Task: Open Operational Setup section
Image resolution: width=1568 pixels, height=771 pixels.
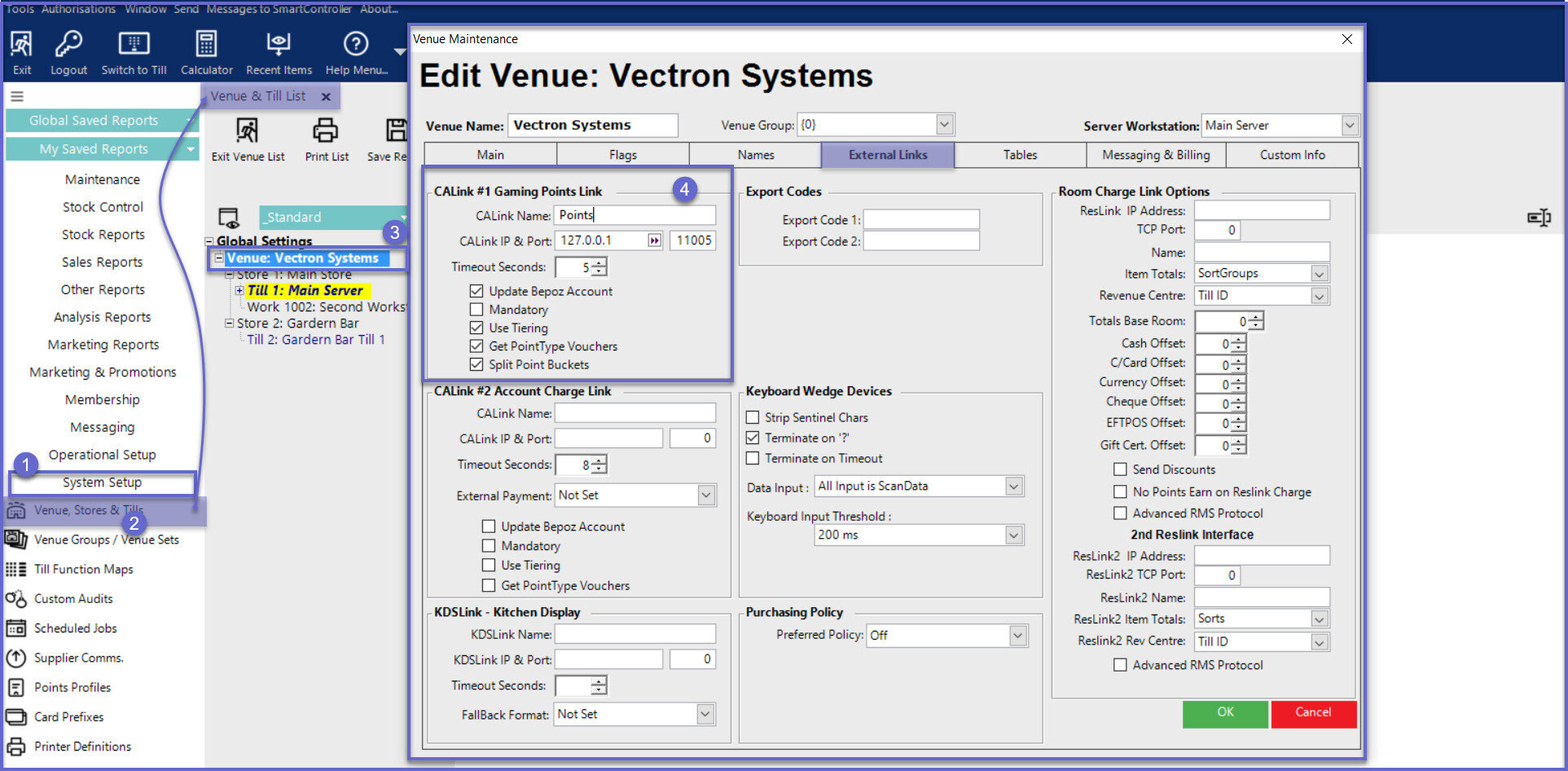Action: tap(102, 455)
